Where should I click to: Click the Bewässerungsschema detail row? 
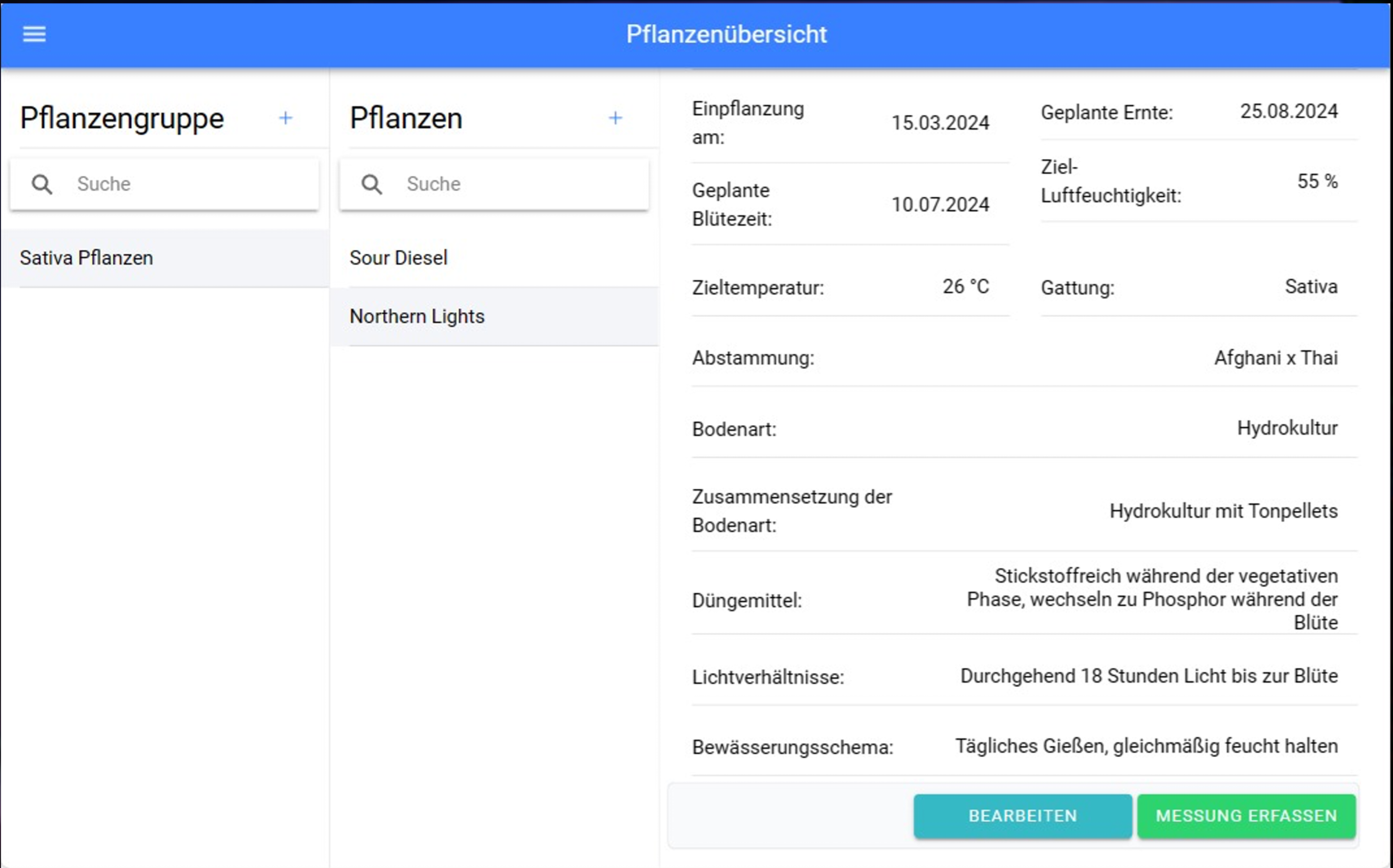coord(1024,747)
